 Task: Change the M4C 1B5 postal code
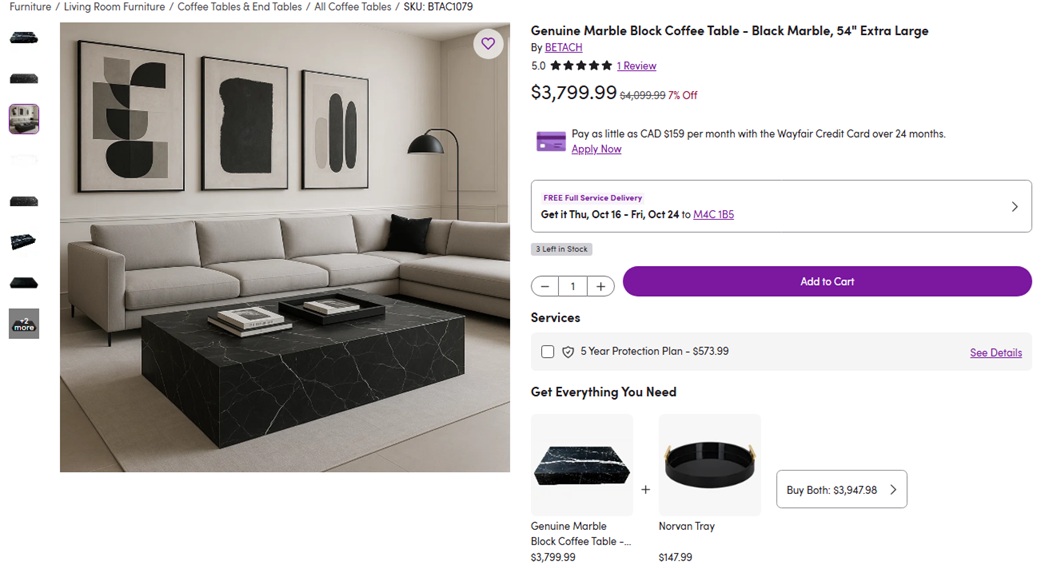713,215
